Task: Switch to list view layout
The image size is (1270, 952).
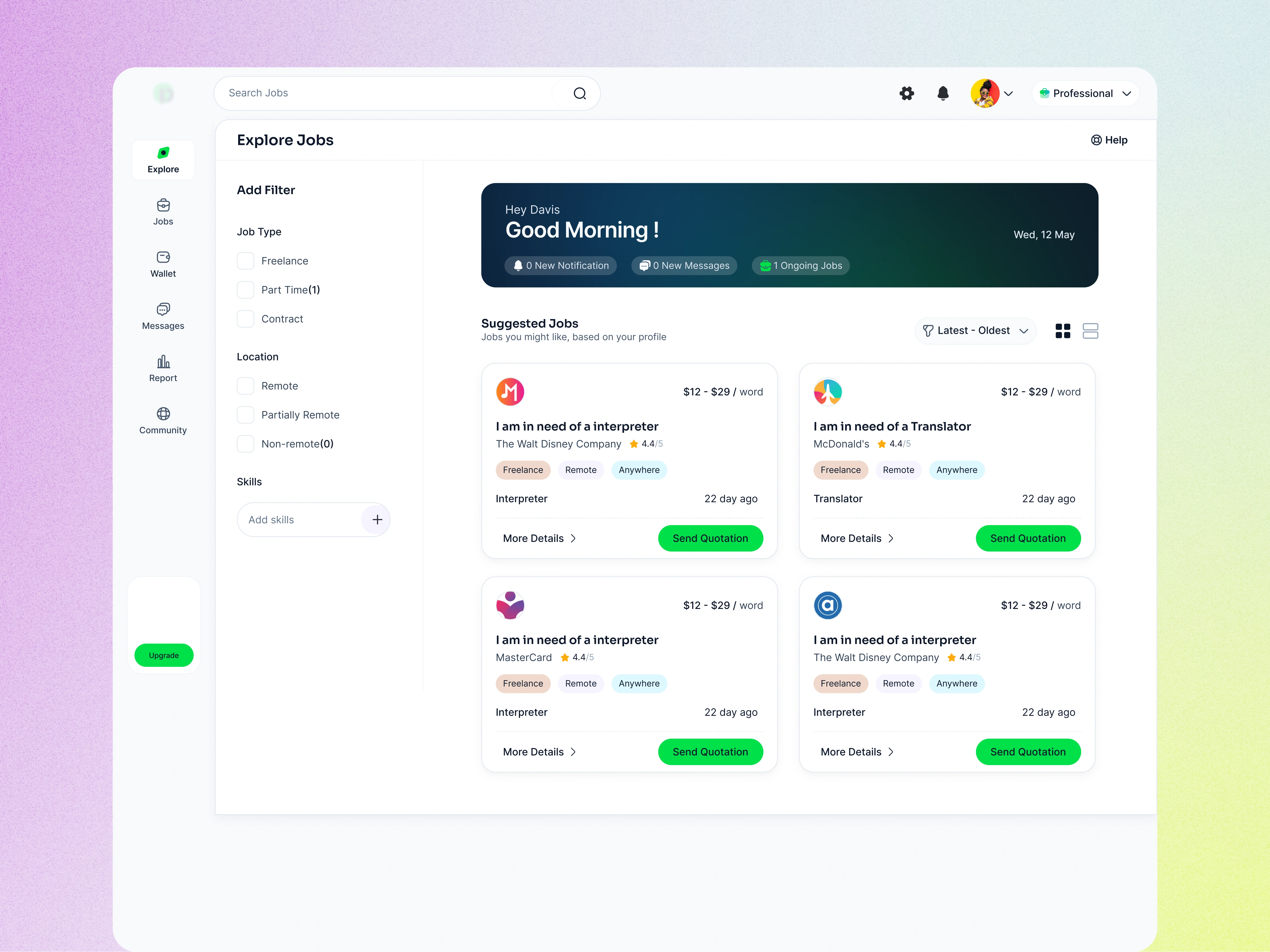Action: [1090, 331]
